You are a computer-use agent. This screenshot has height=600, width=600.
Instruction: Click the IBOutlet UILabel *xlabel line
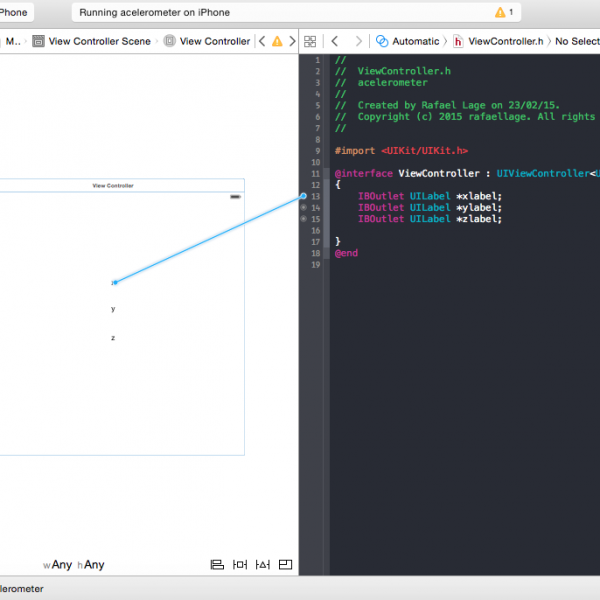point(430,196)
